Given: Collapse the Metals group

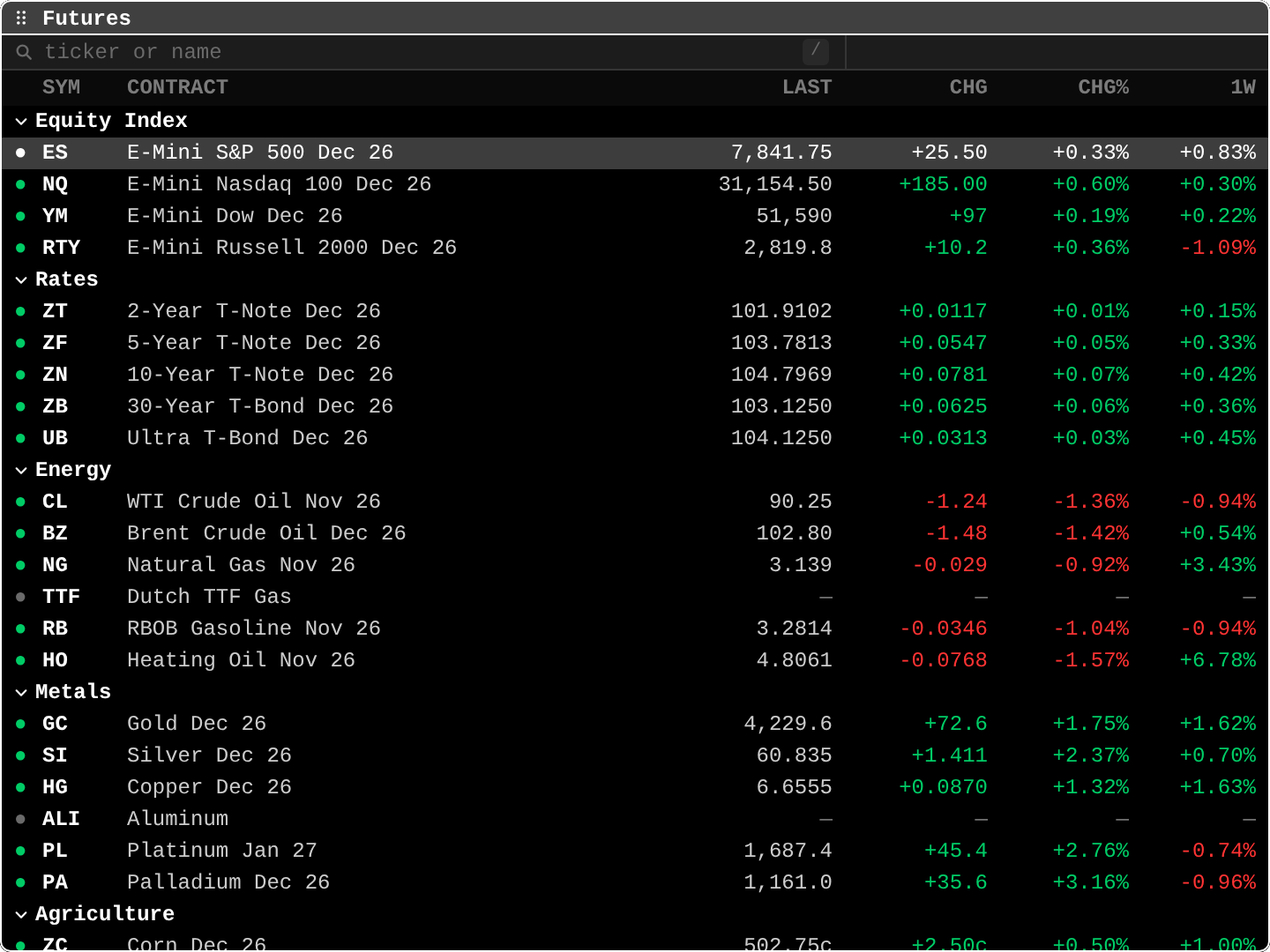Looking at the screenshot, I should 21,692.
